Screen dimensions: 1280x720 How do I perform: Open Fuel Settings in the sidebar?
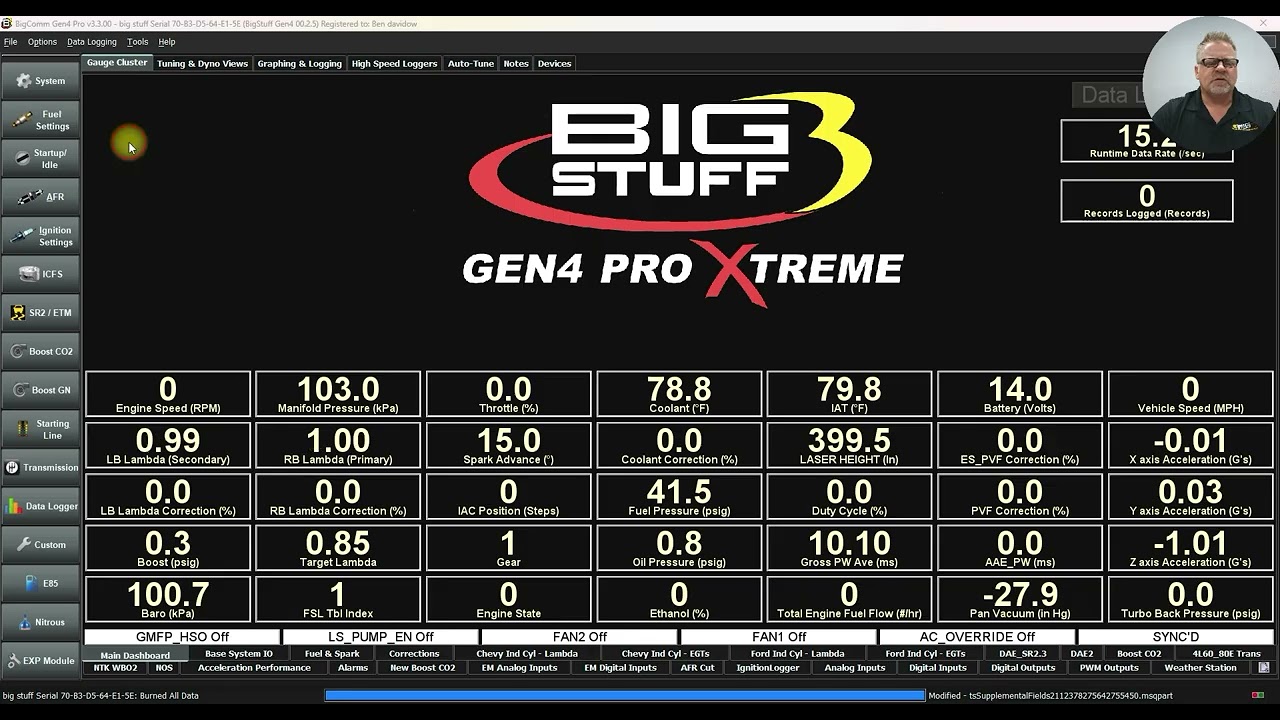click(x=41, y=120)
